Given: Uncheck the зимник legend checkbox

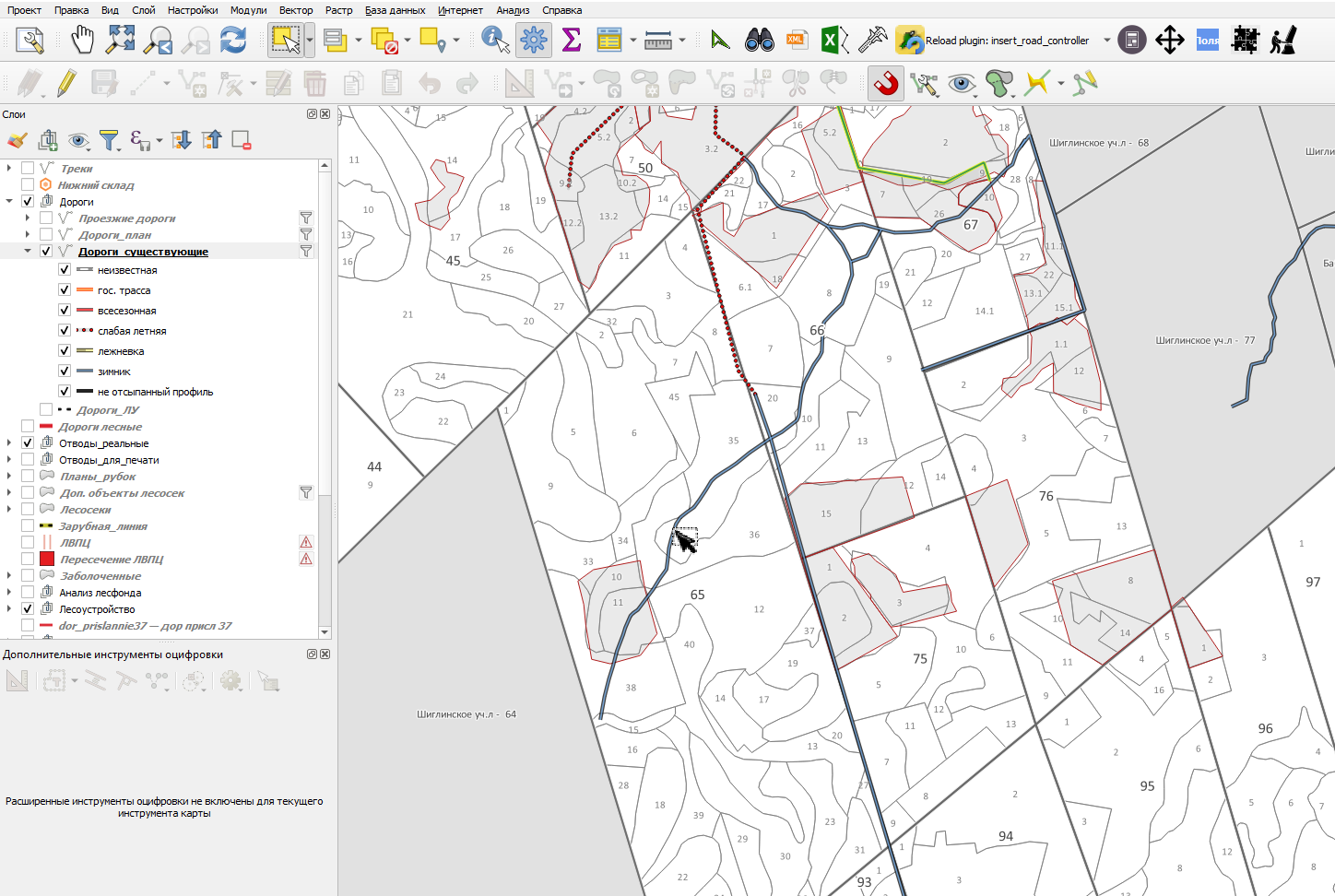Looking at the screenshot, I should 65,371.
